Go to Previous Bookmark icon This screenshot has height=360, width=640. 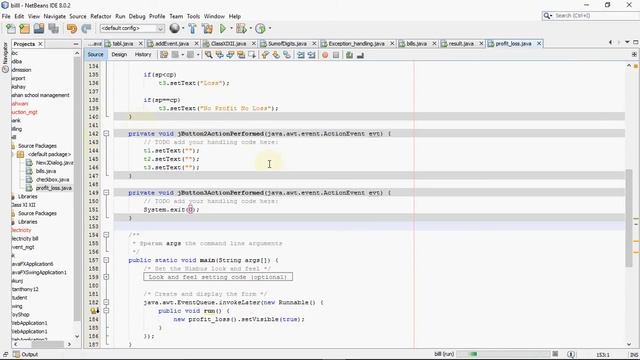265,55
